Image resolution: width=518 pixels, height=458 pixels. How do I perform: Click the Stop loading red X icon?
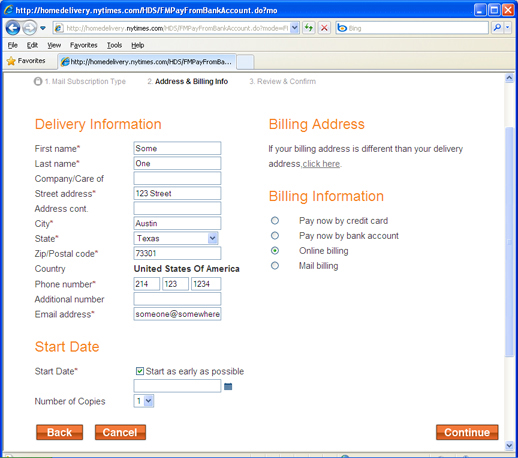[324, 28]
